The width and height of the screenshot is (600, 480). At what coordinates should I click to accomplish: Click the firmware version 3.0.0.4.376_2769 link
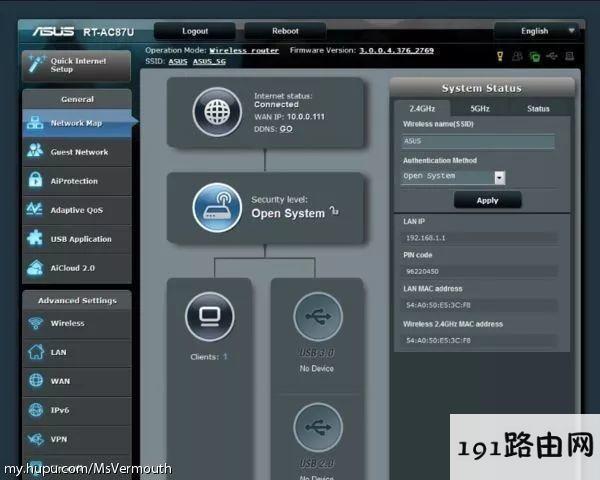click(396, 51)
